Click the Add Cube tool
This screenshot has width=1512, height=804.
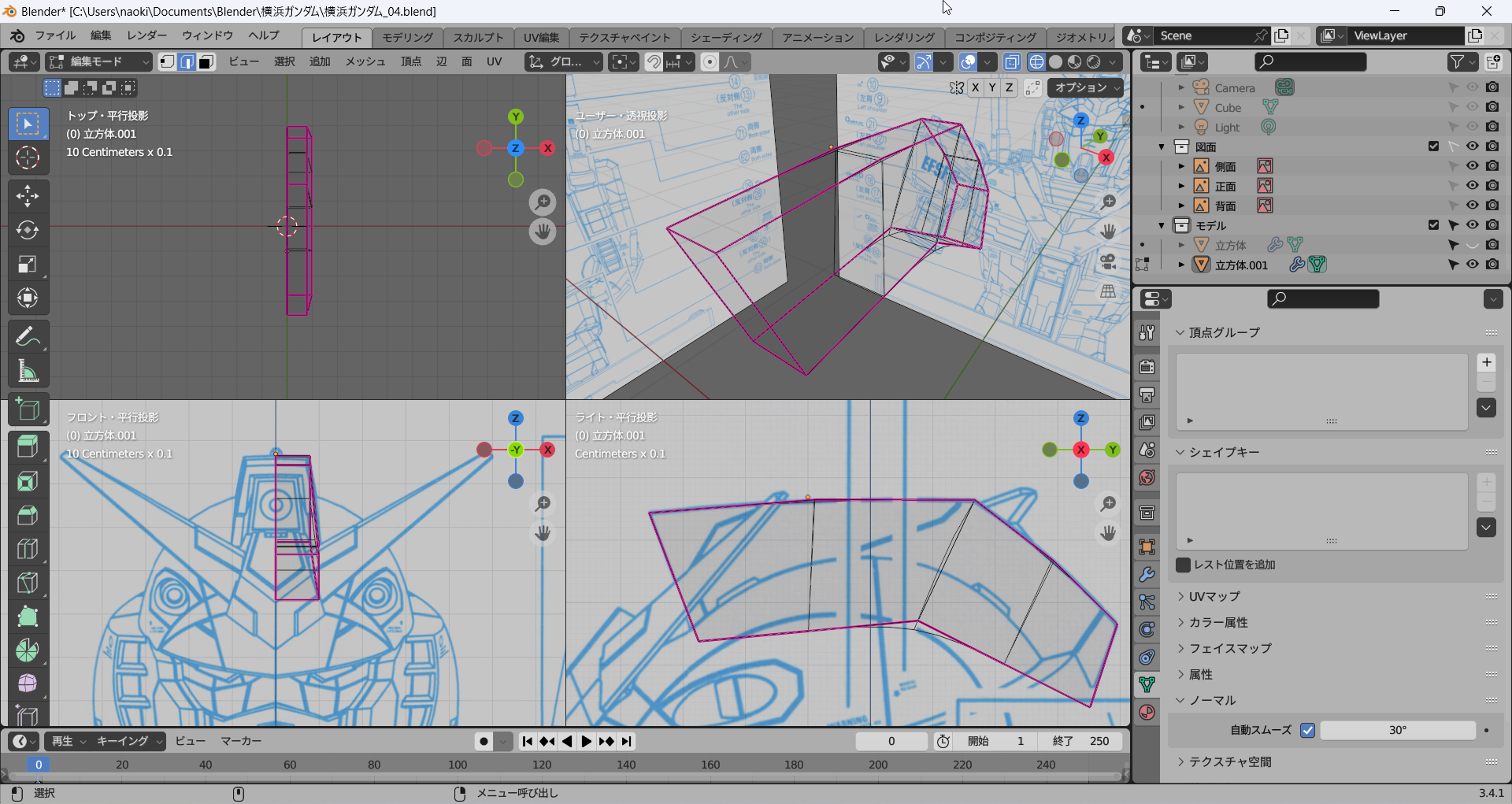pos(28,409)
